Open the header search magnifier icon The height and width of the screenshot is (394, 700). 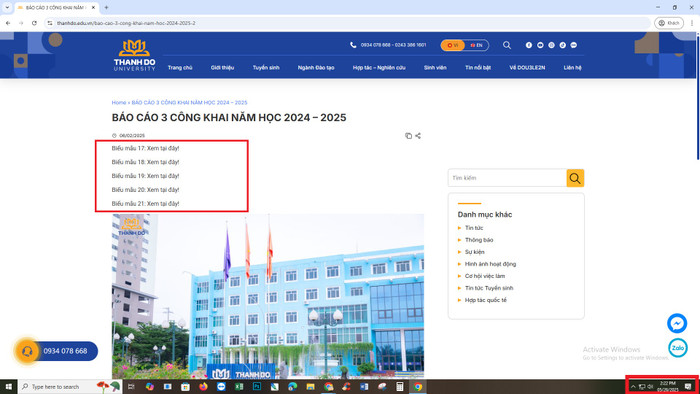click(507, 45)
